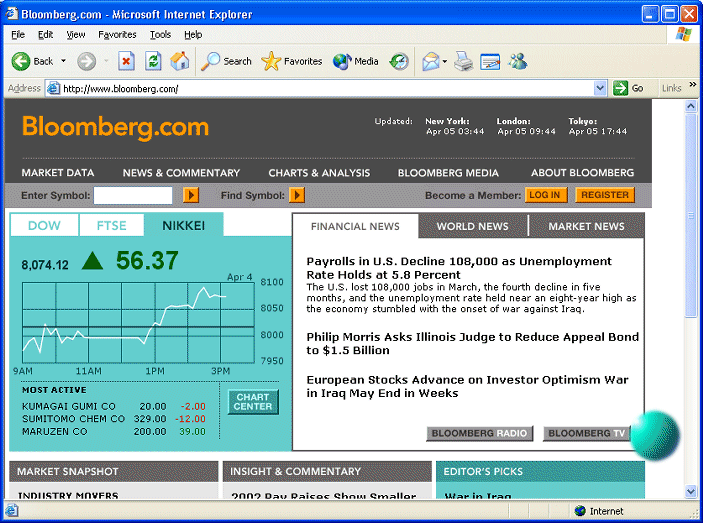This screenshot has width=703, height=523.
Task: Switch to the MARKET NEWS tab
Action: pos(586,226)
